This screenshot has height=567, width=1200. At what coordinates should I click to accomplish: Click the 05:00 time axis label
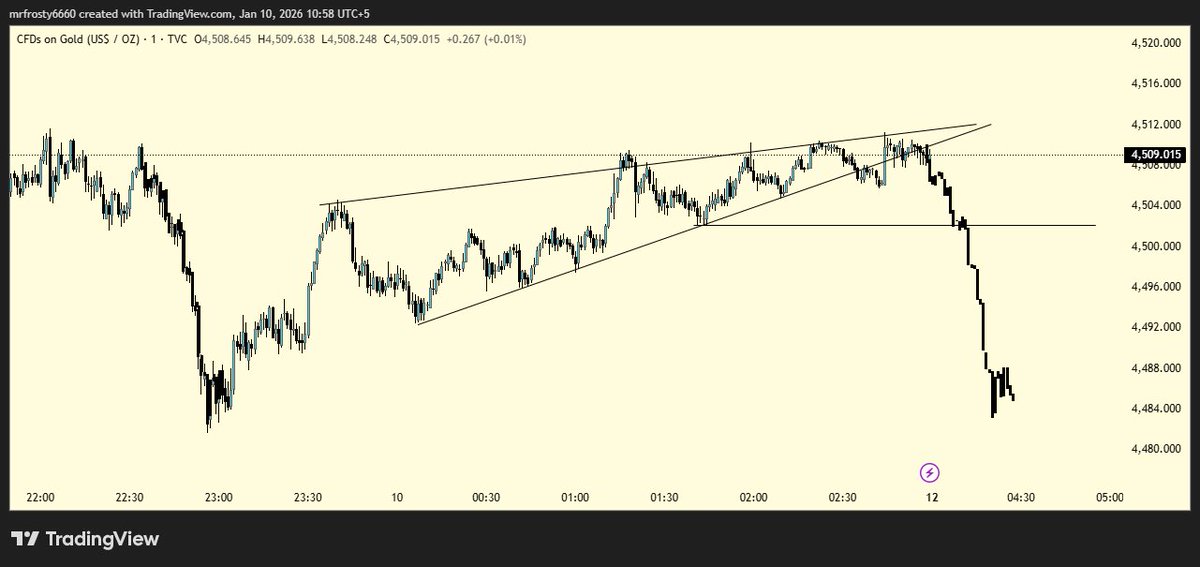1109,498
